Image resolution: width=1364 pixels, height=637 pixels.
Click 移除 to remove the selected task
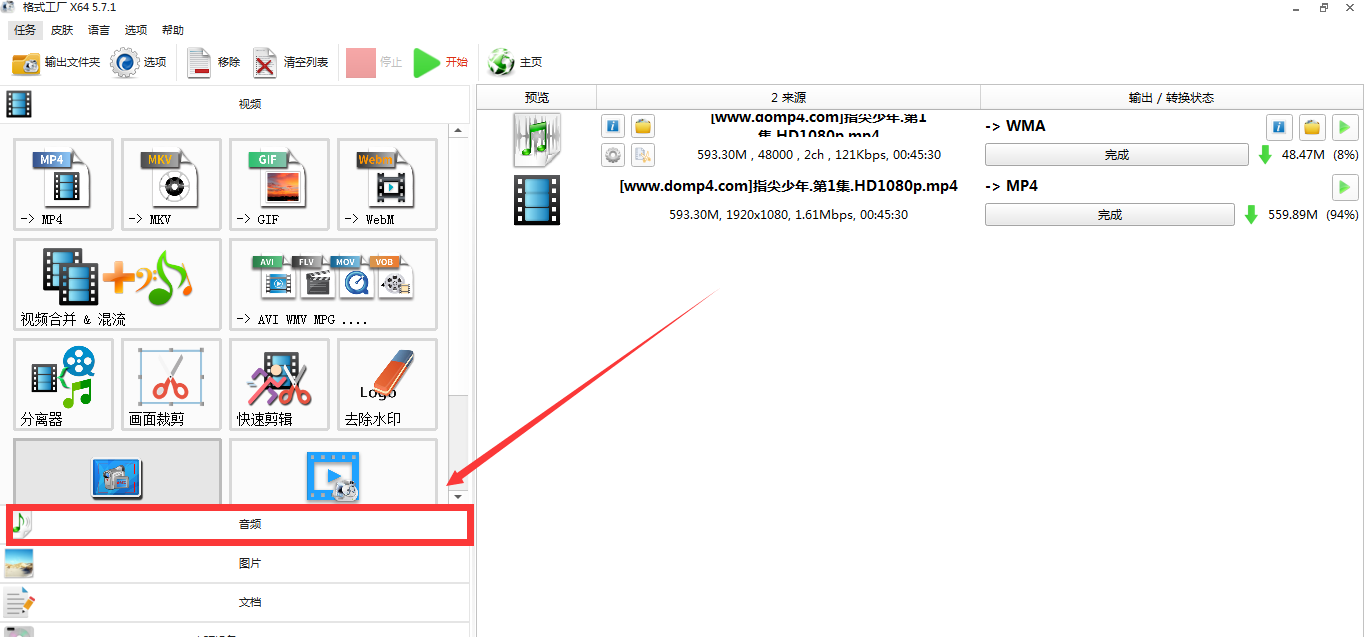pos(214,62)
